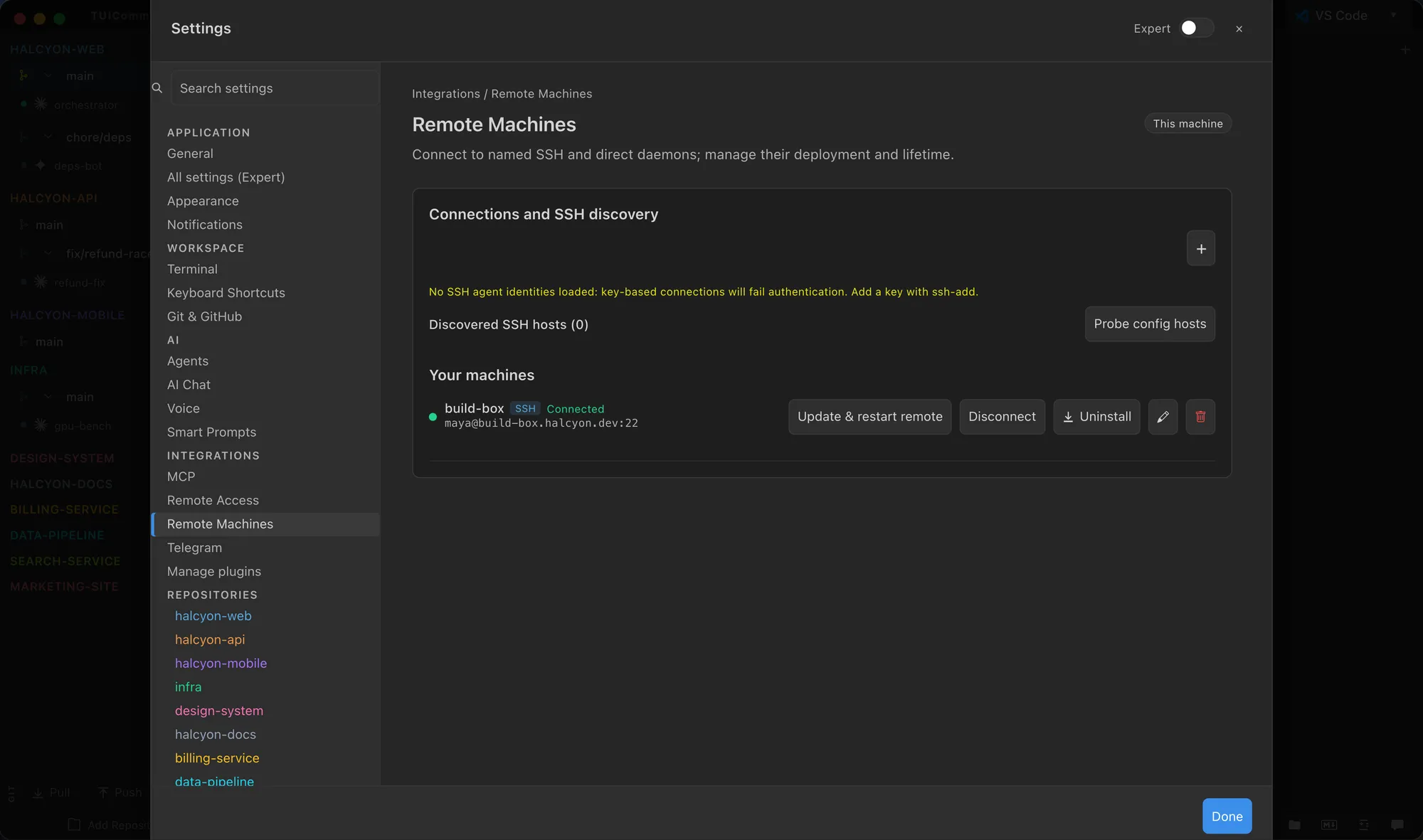Viewport: 1423px width, 840px height.
Task: Open Manage plugins
Action: point(265,571)
